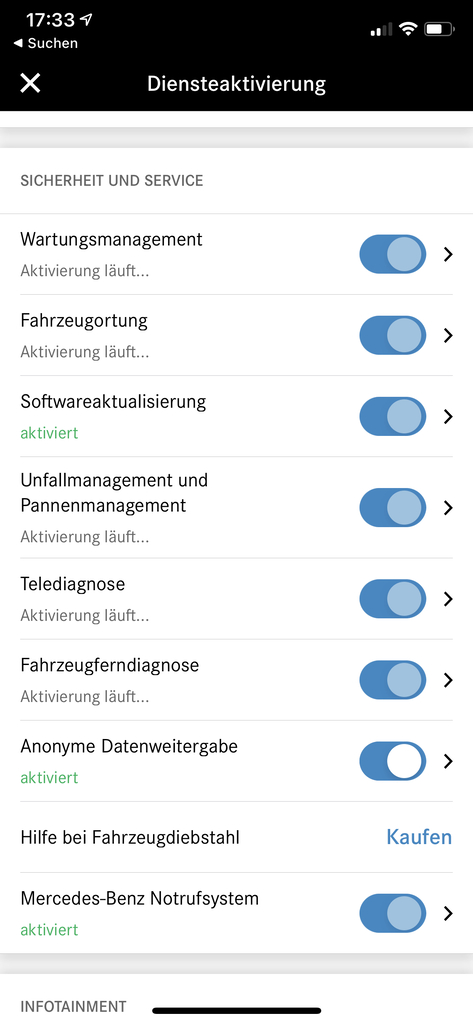Open Telediagnose details chevron
This screenshot has height=1024, width=473.
pyautogui.click(x=448, y=599)
